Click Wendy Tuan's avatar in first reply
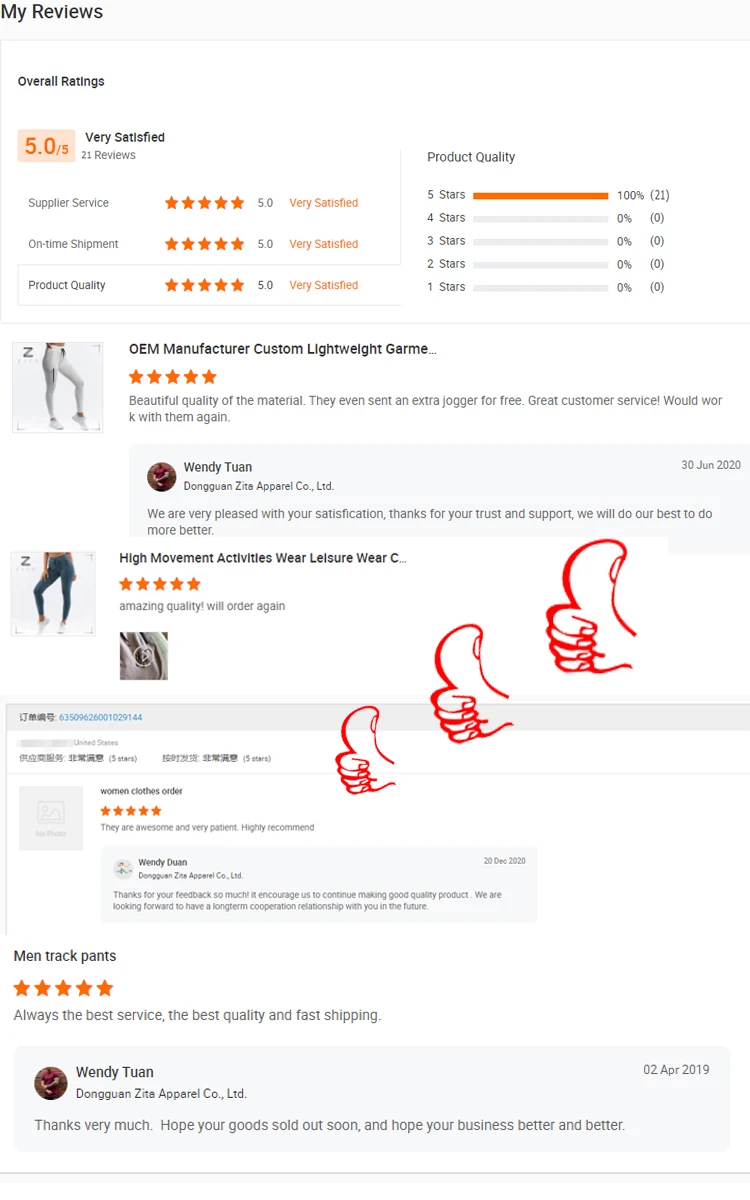 point(162,477)
